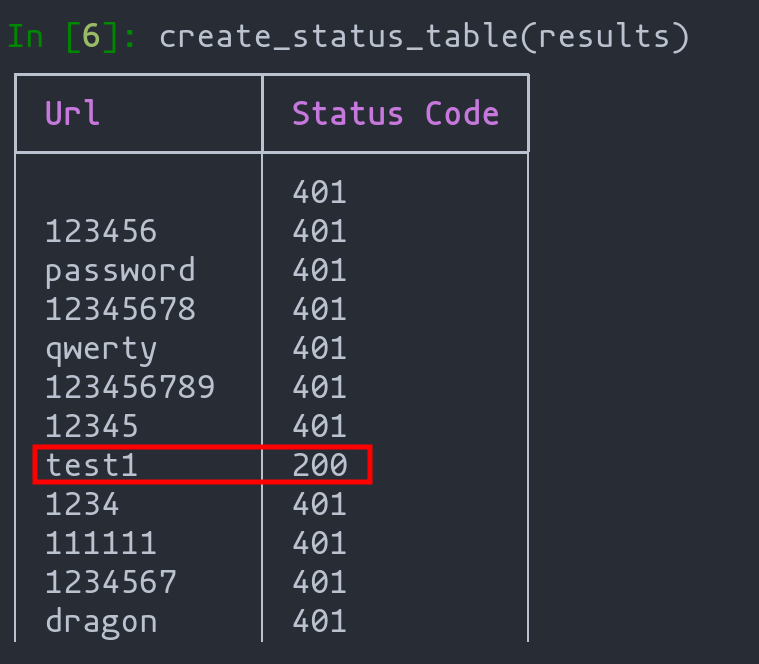The height and width of the screenshot is (664, 759).
Task: Click the 200 status code value
Action: [x=319, y=465]
